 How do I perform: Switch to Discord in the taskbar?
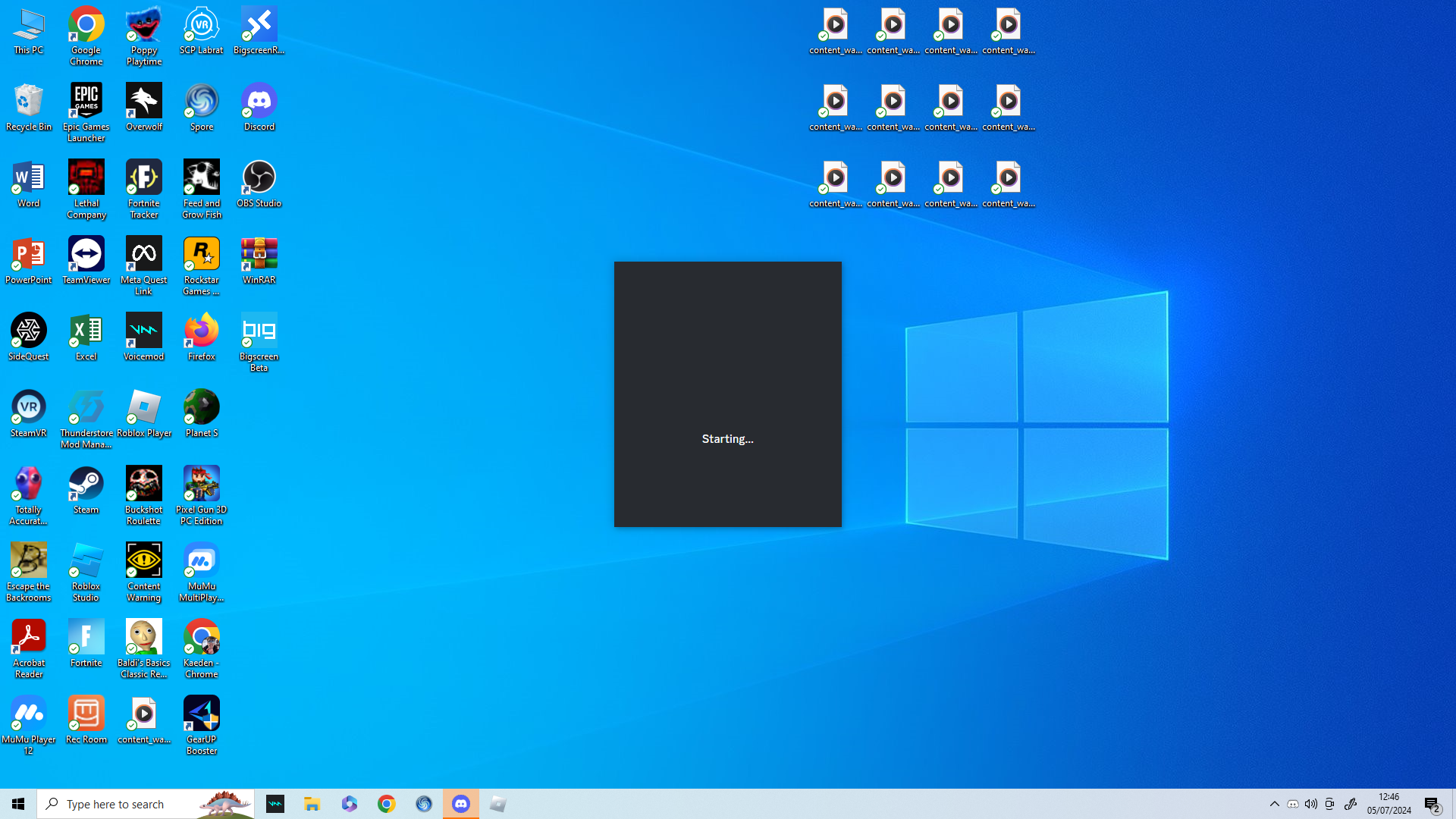[x=460, y=804]
